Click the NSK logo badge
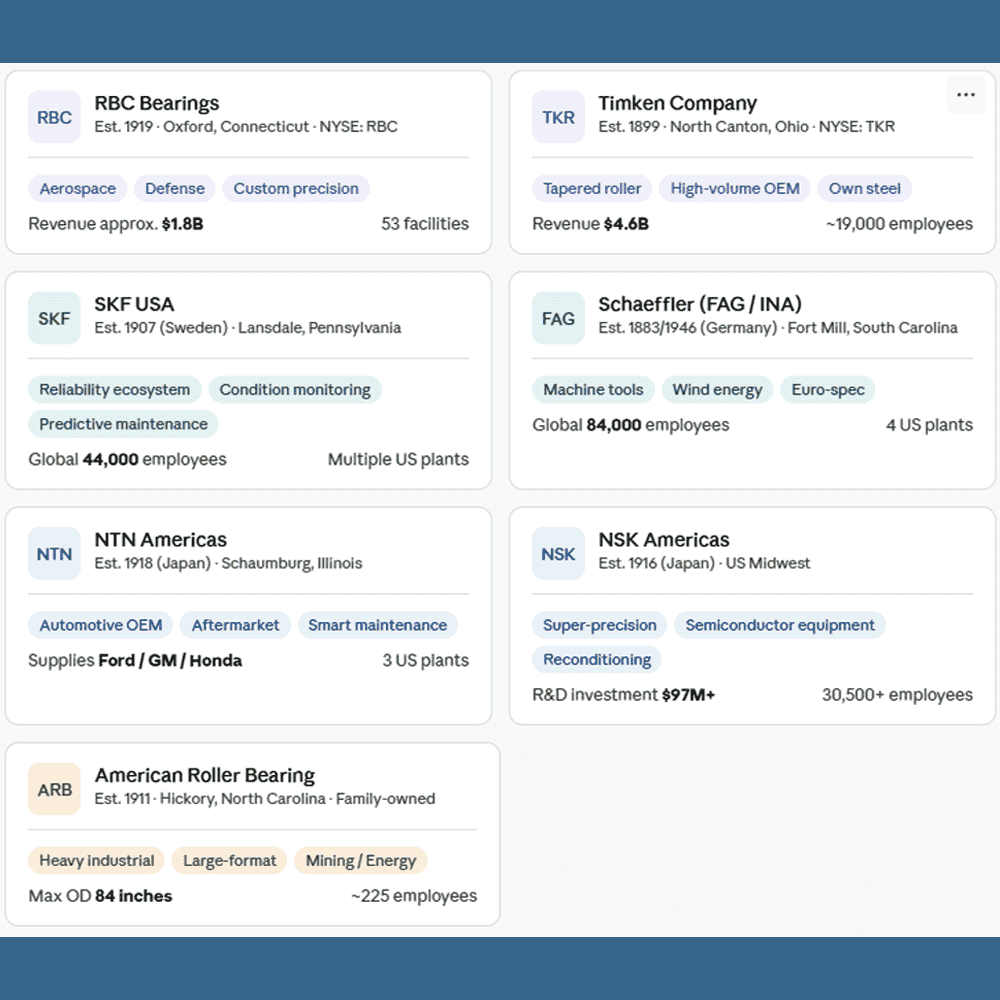 coord(558,554)
